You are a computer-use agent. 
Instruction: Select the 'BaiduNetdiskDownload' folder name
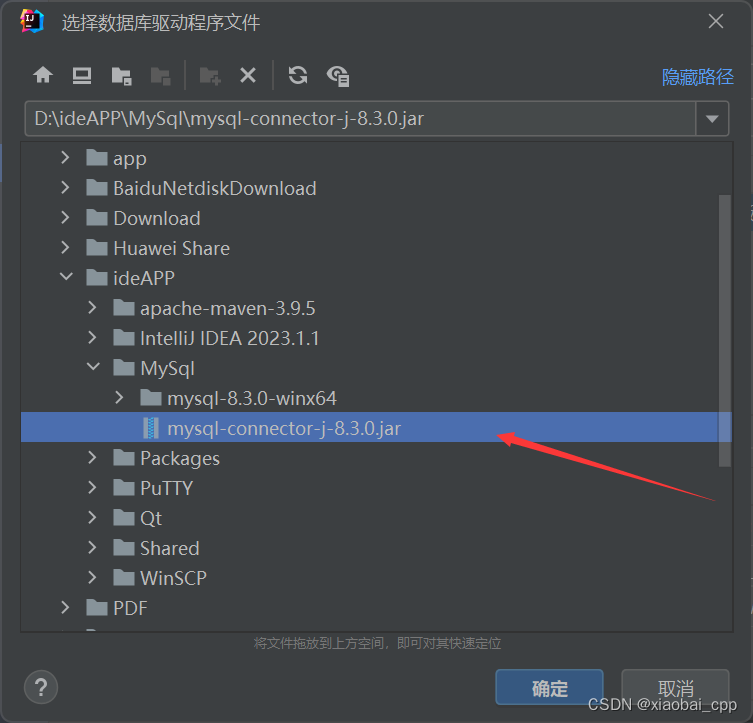pyautogui.click(x=215, y=188)
